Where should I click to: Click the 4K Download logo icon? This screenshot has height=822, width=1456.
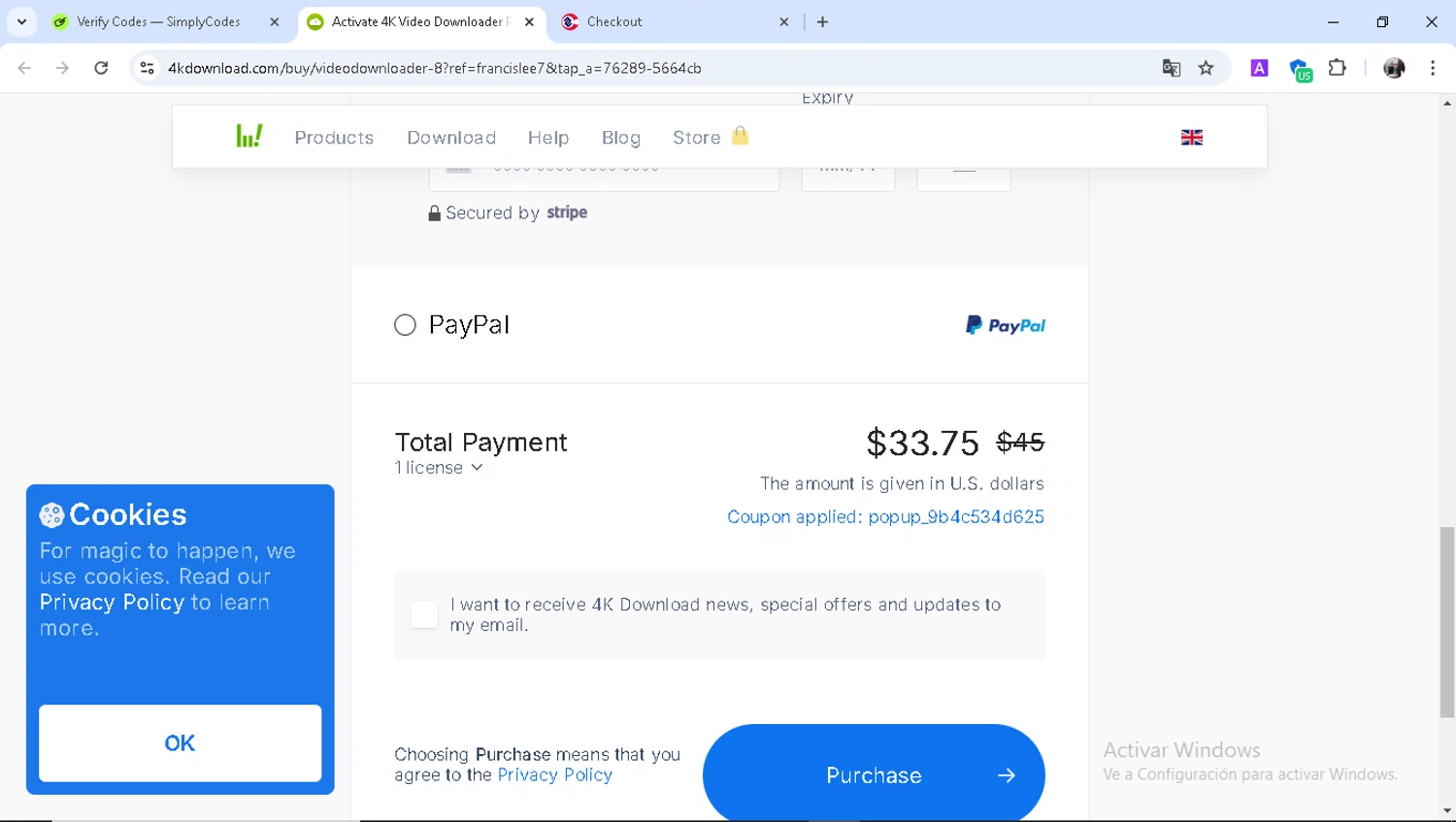249,136
